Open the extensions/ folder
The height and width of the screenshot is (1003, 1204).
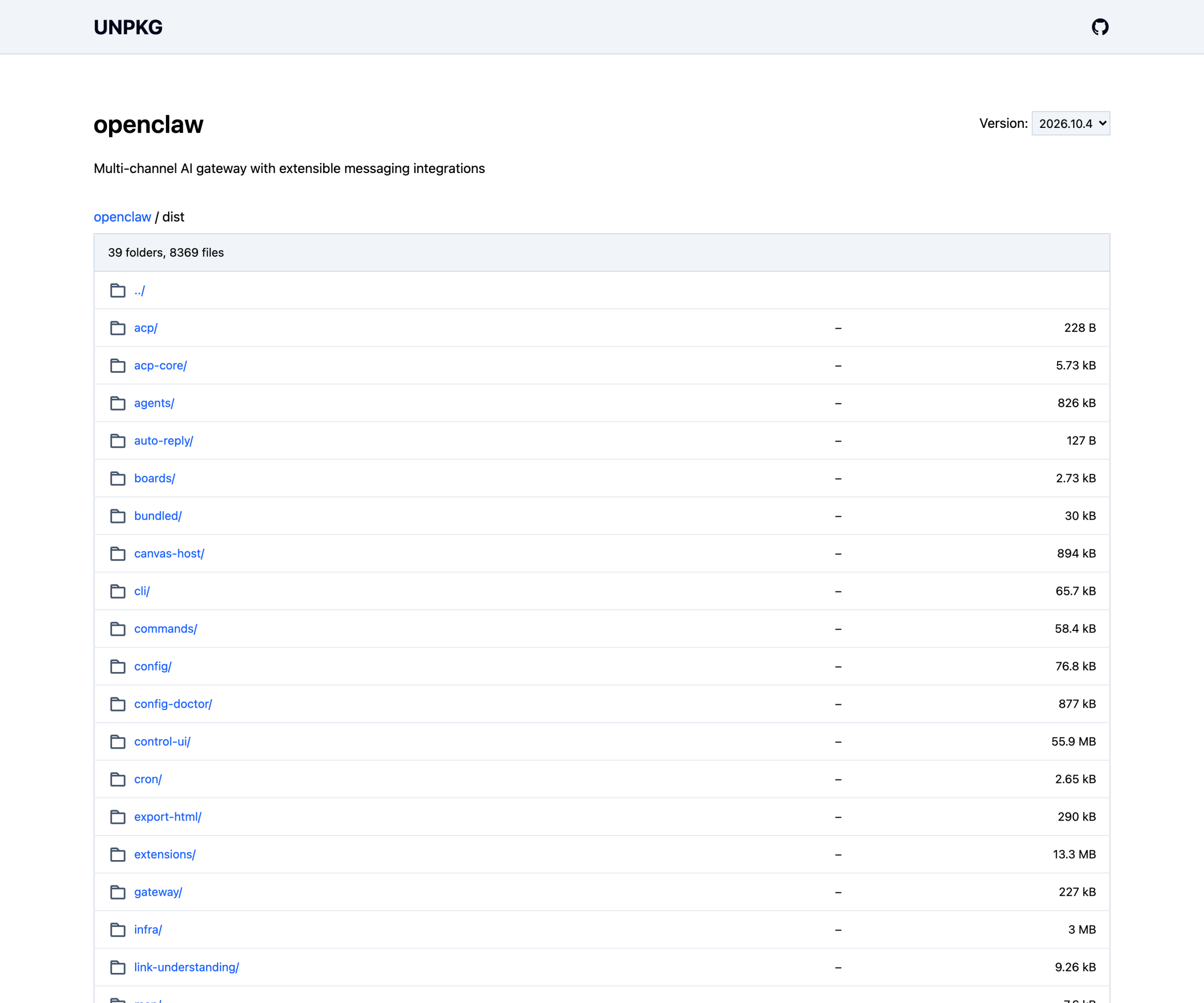click(165, 854)
